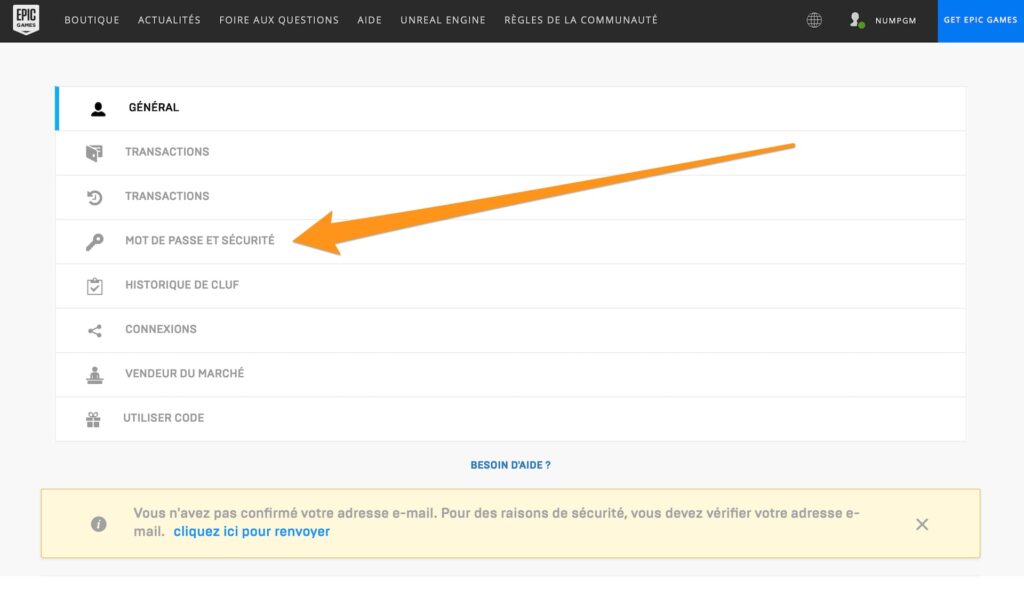Click the clipboard icon for Historique de CLUF
Screen dimensions: 1024x598
tap(95, 286)
